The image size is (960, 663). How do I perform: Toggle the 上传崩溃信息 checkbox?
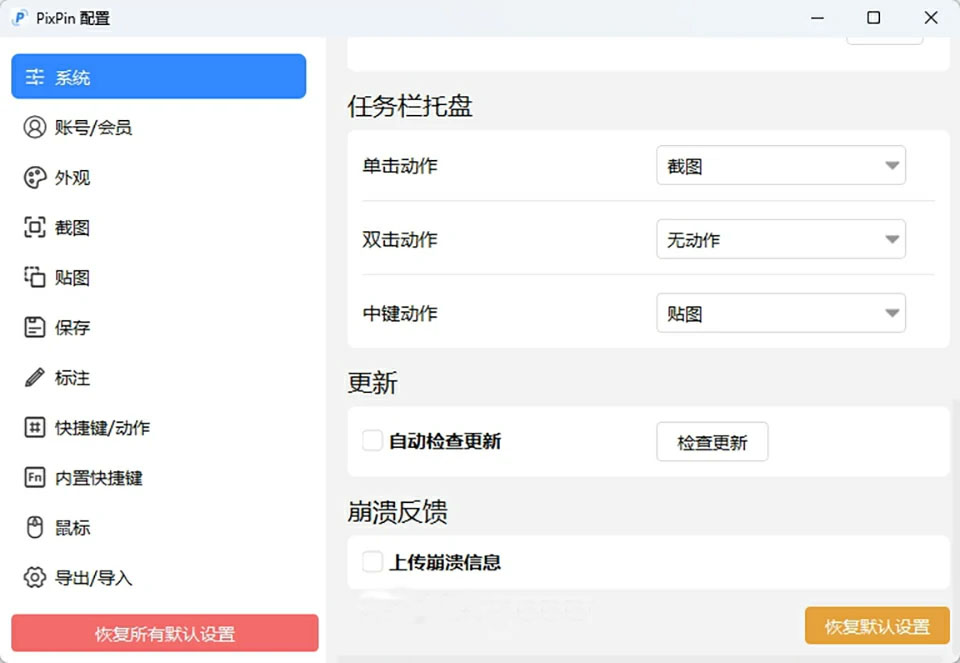pos(372,561)
